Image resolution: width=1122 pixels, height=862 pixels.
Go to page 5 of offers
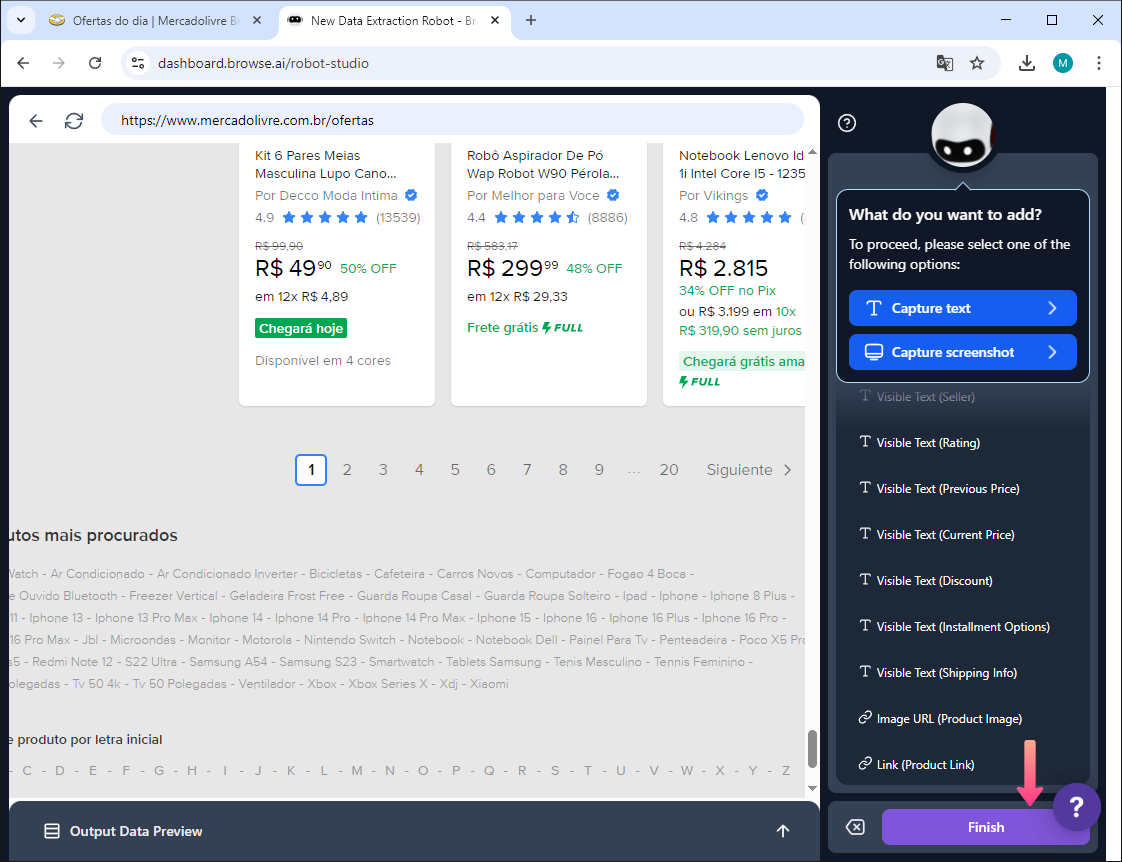coord(455,470)
